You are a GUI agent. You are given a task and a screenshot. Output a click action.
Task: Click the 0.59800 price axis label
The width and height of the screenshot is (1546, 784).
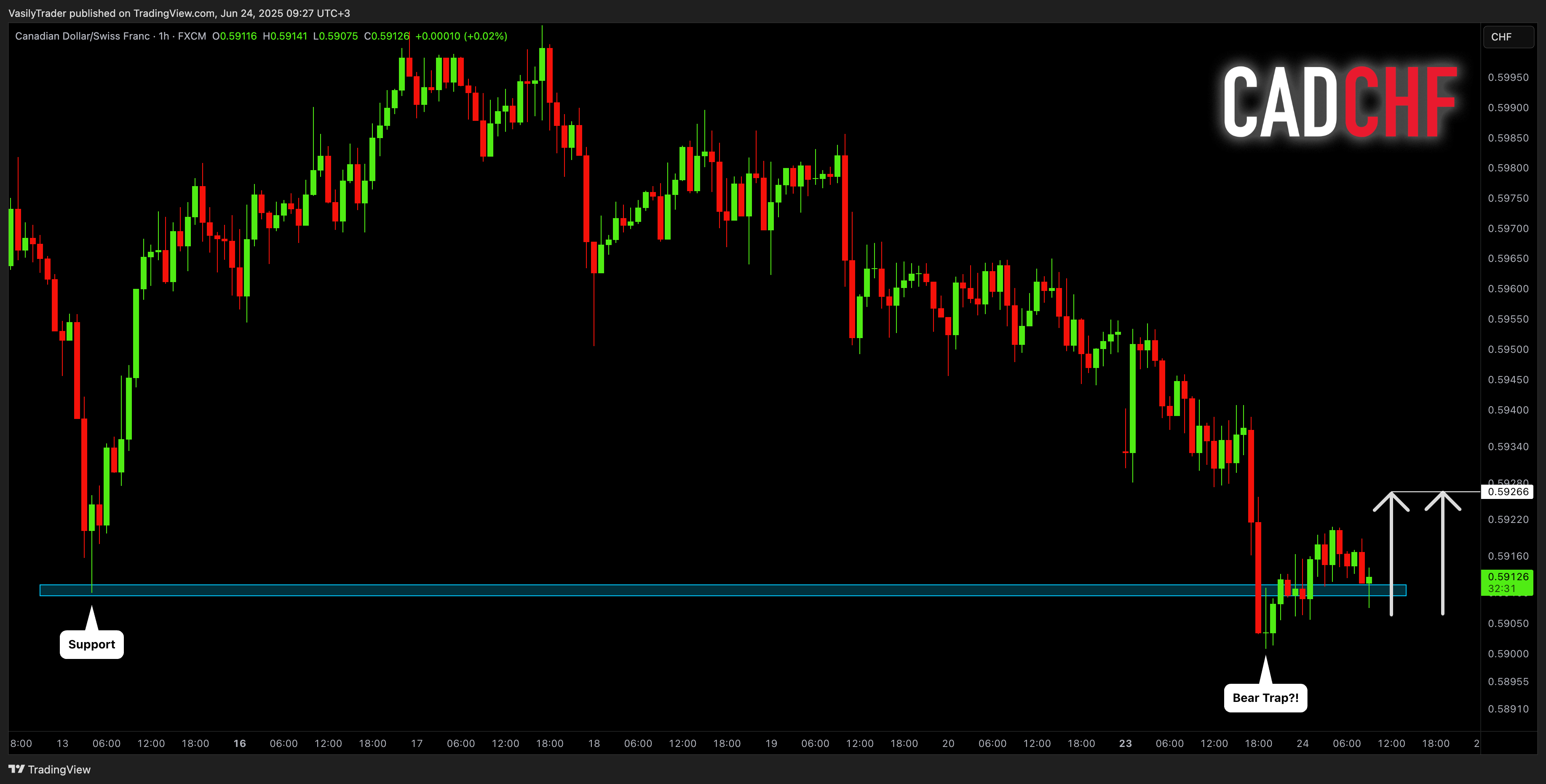click(1508, 168)
